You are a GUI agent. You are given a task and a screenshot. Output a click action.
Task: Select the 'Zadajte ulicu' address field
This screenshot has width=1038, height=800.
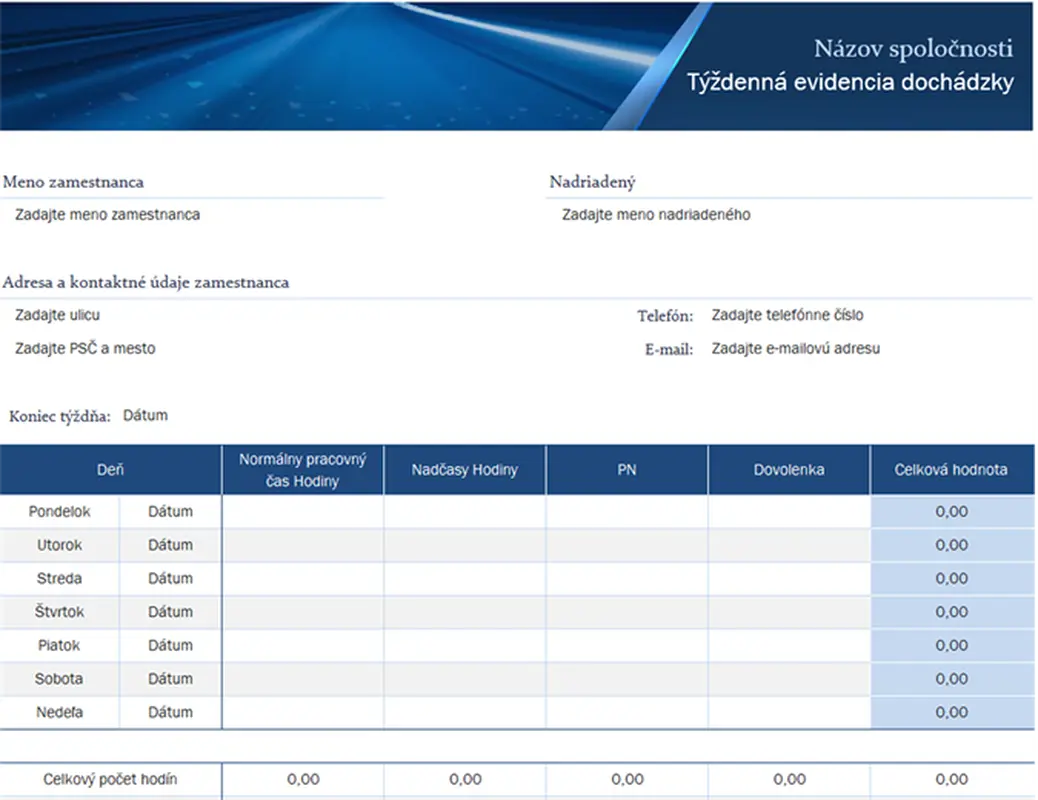(58, 315)
